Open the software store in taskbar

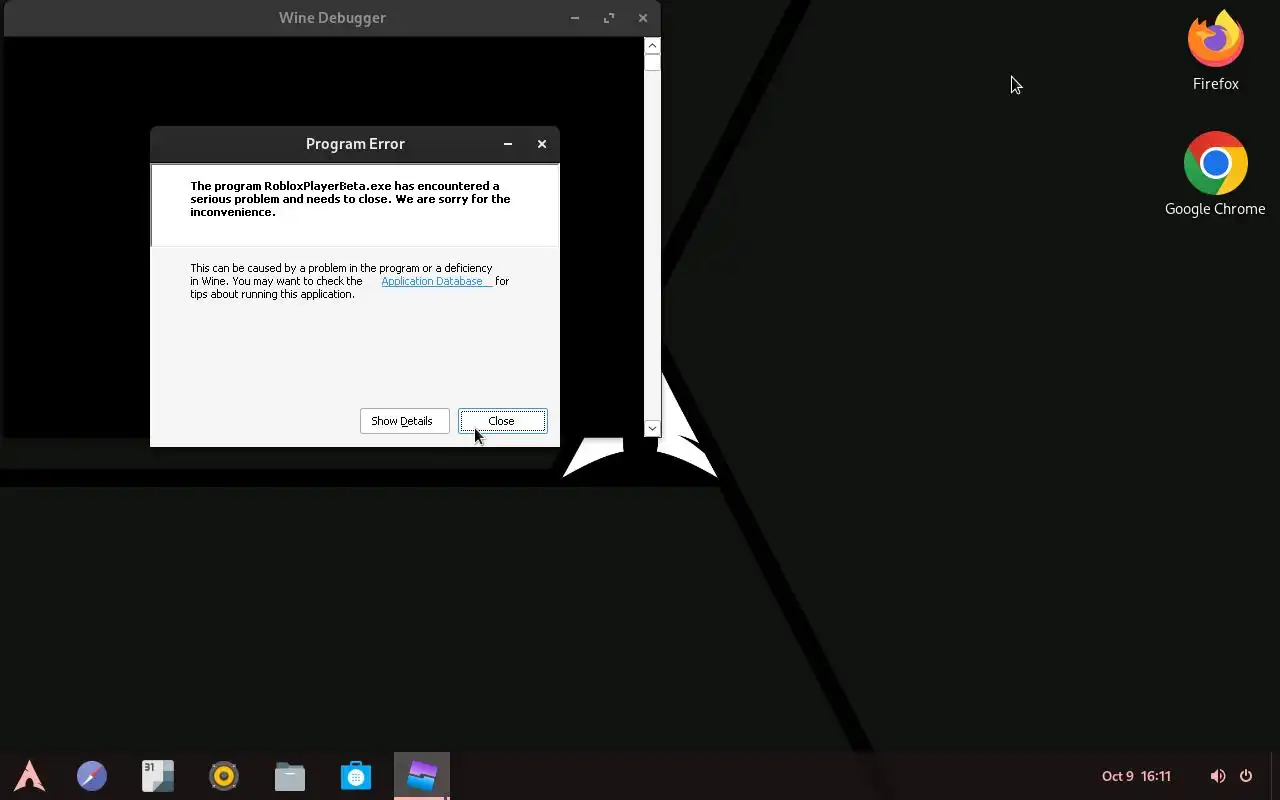(x=356, y=776)
